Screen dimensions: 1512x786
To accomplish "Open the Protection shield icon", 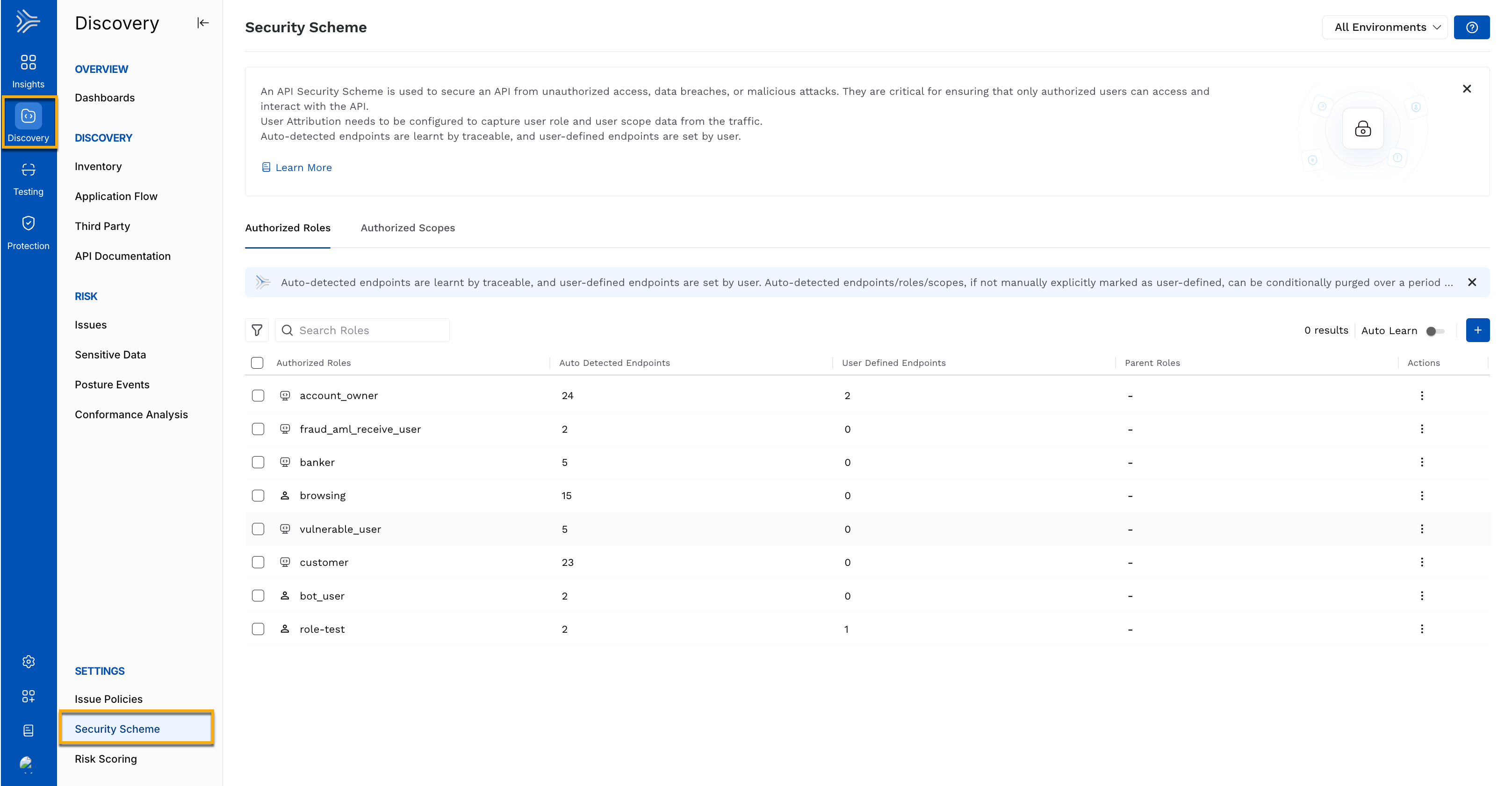I will click(x=28, y=223).
